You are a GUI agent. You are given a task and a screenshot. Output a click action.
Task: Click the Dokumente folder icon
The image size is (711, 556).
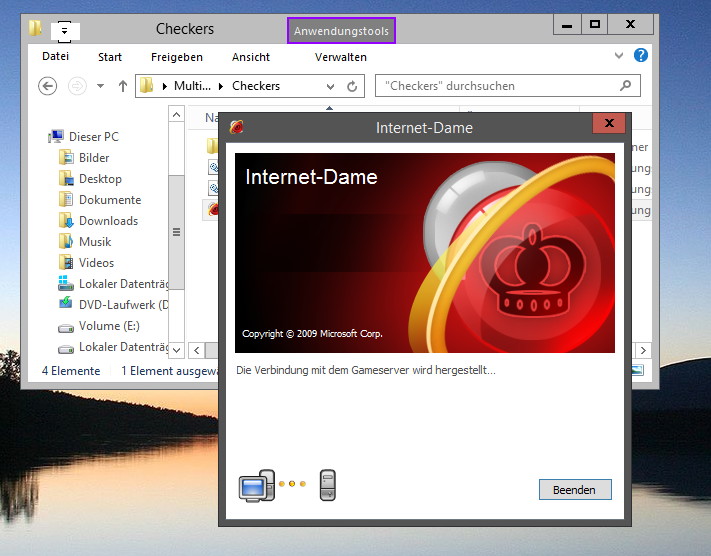click(x=66, y=200)
